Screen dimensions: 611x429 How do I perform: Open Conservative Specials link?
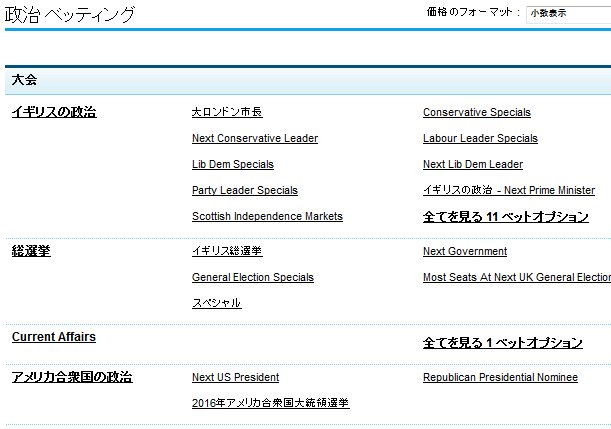(x=477, y=113)
